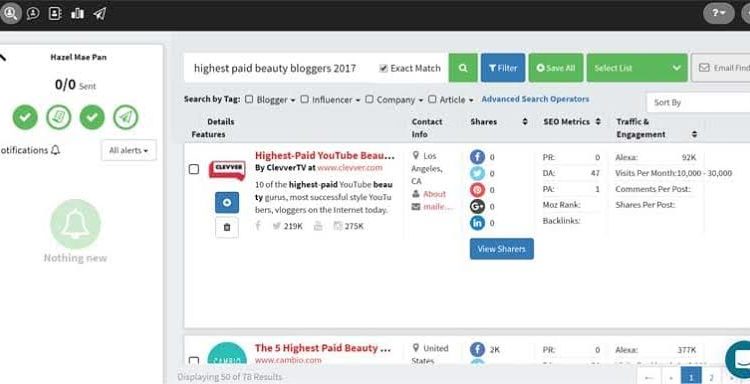
Task: Open the search magnifier icon in top bar
Action: click(x=10, y=13)
